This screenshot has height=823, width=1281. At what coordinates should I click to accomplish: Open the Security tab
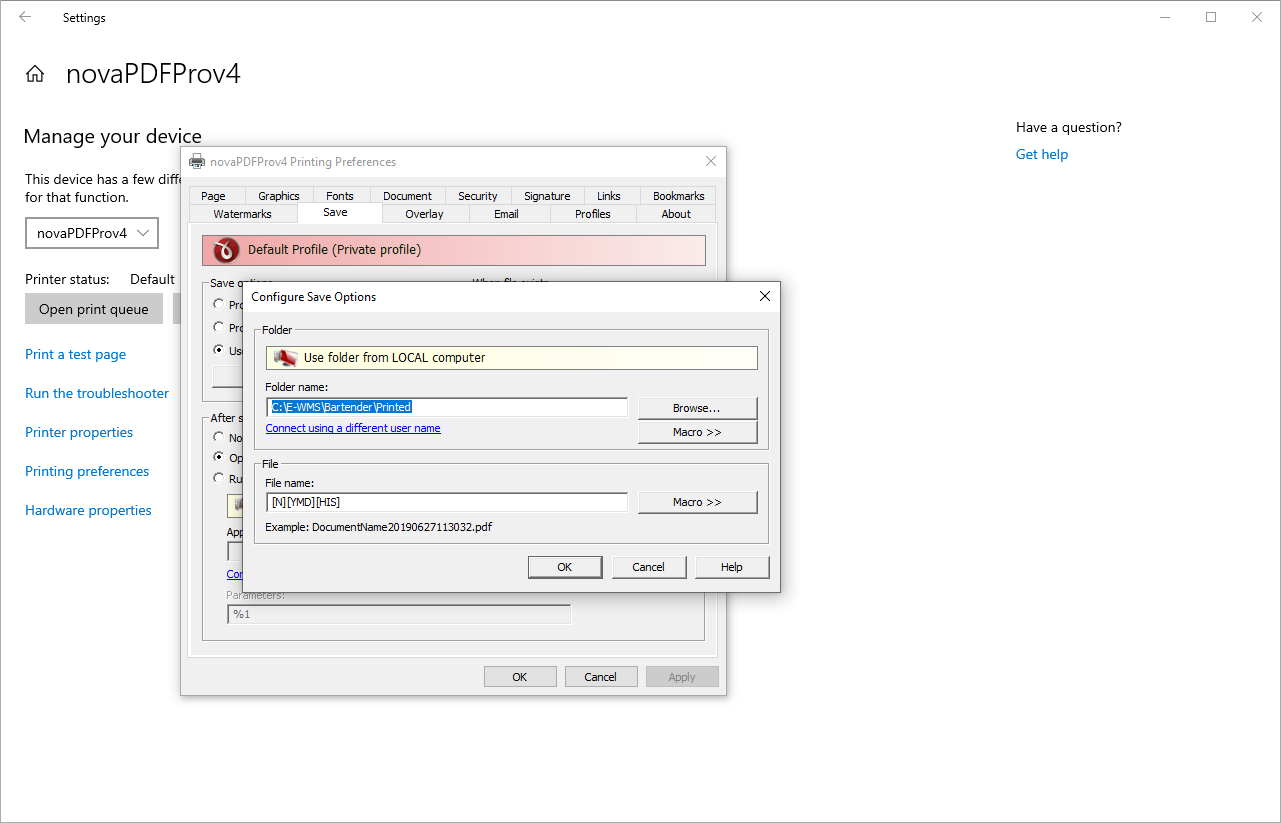click(x=478, y=196)
